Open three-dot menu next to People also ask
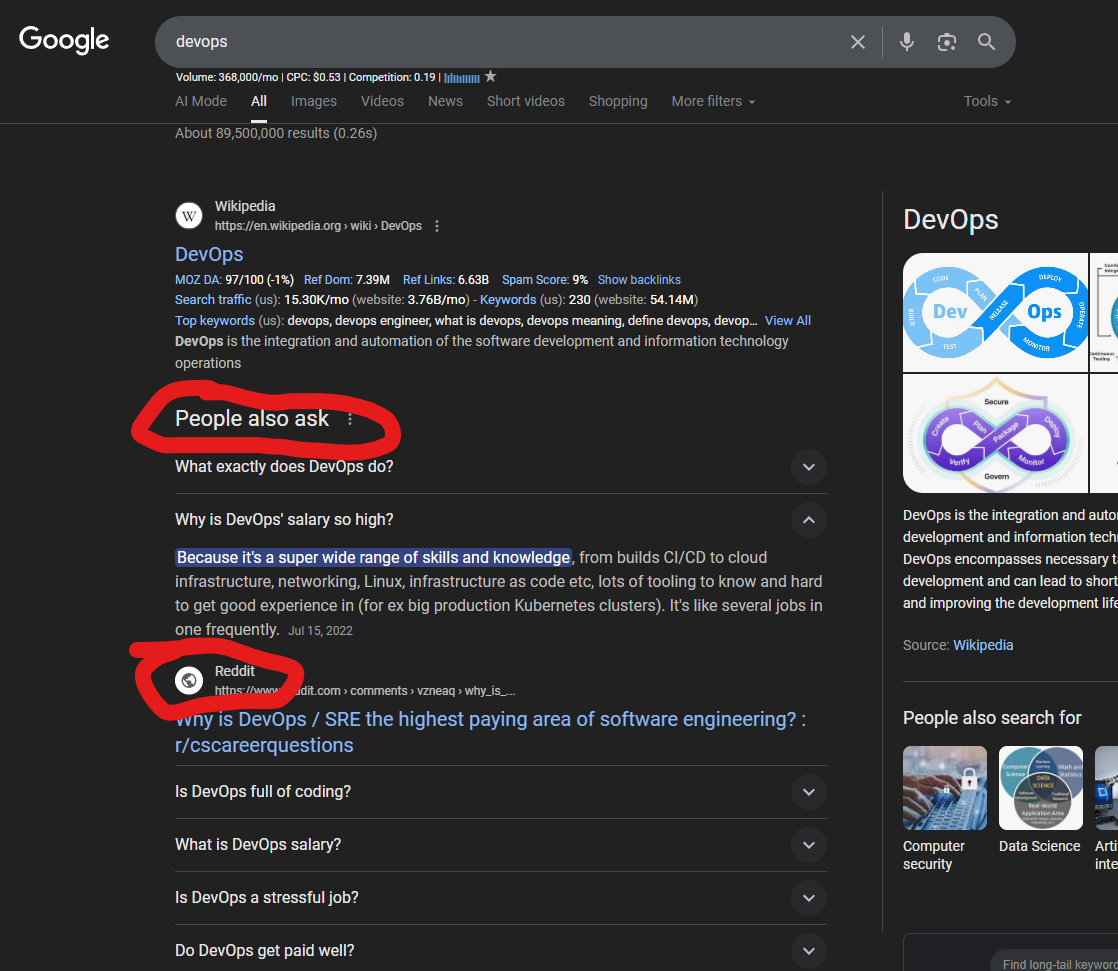The height and width of the screenshot is (971, 1118). click(350, 420)
